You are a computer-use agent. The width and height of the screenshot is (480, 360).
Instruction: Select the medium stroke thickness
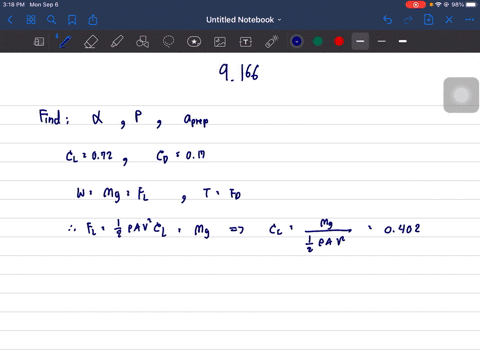point(360,41)
